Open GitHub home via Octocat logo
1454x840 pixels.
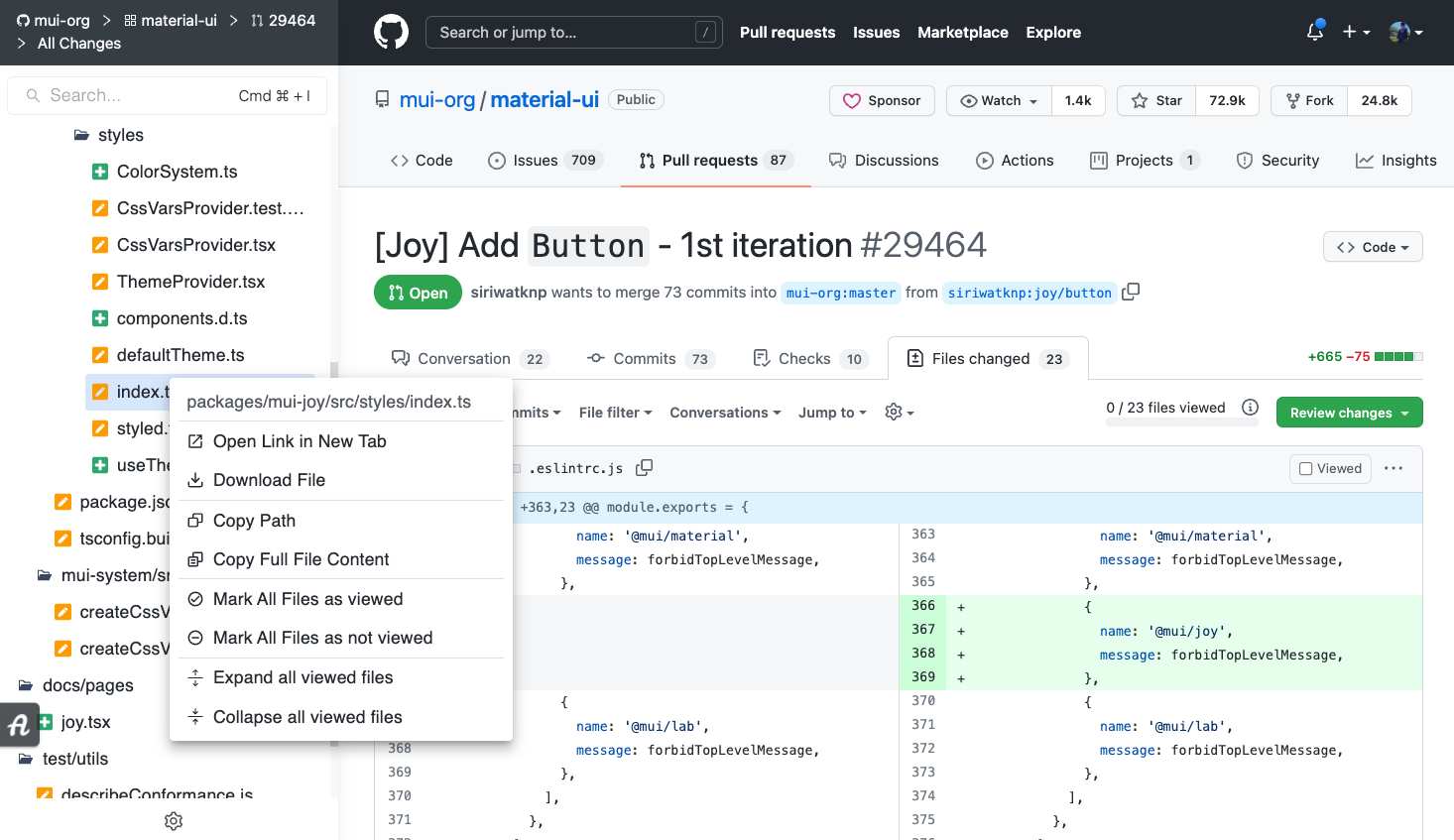click(391, 33)
